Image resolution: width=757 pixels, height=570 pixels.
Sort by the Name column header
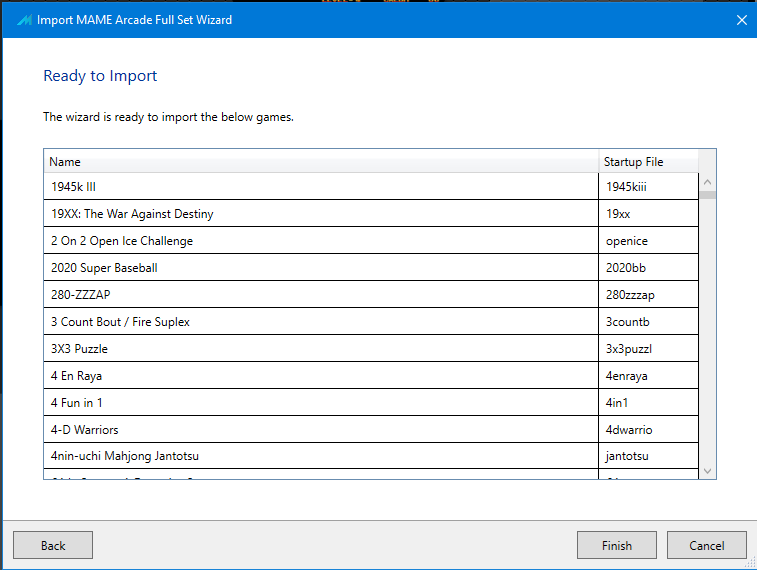tap(321, 162)
